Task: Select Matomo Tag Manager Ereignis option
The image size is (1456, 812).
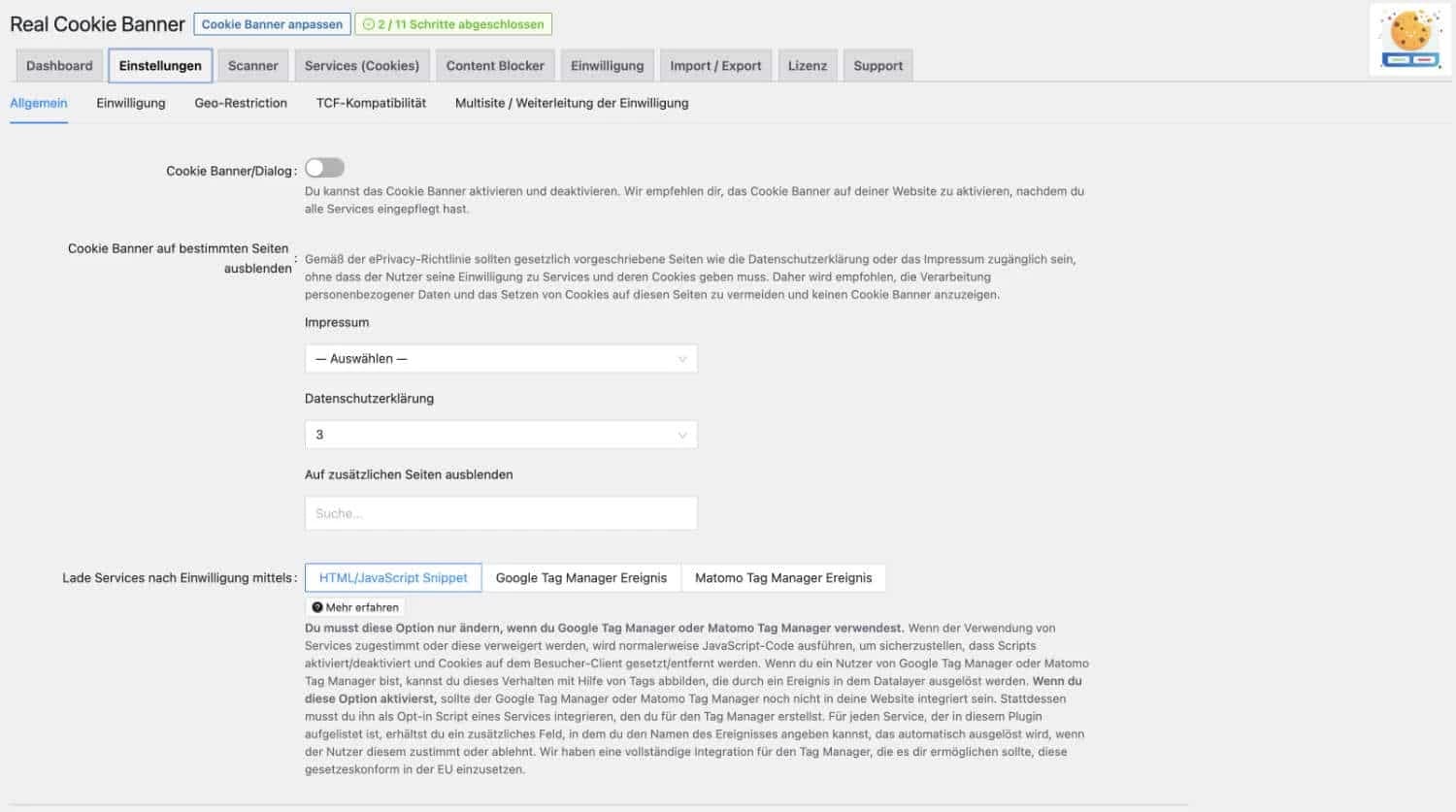Action: tap(783, 578)
